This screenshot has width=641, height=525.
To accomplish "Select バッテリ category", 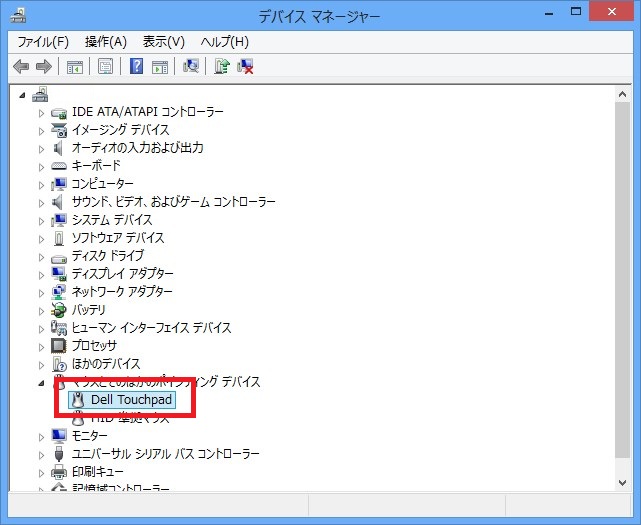I will (x=89, y=310).
